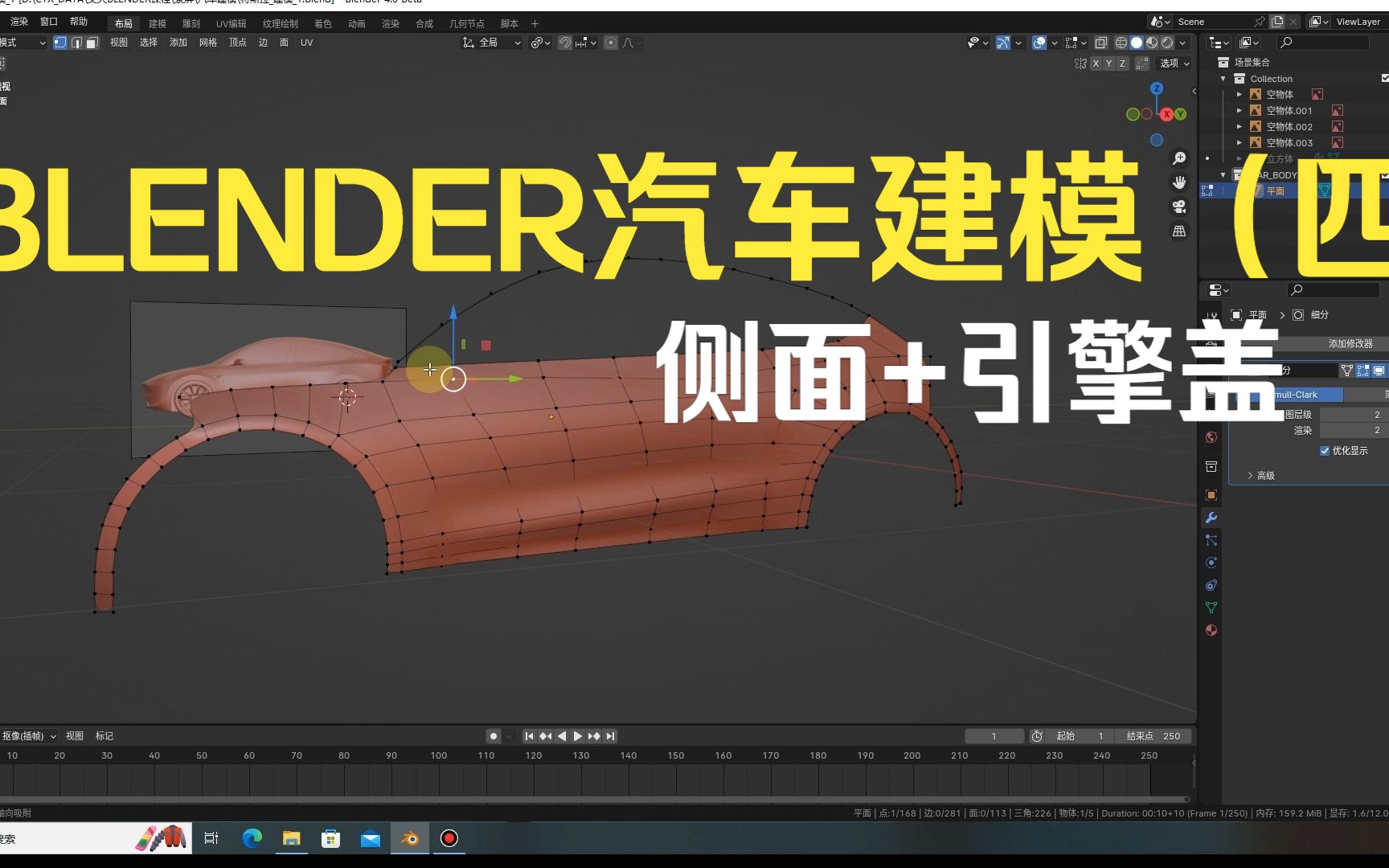This screenshot has height=868, width=1389.
Task: Open 全局 transform orientation dropdown
Action: [x=491, y=43]
